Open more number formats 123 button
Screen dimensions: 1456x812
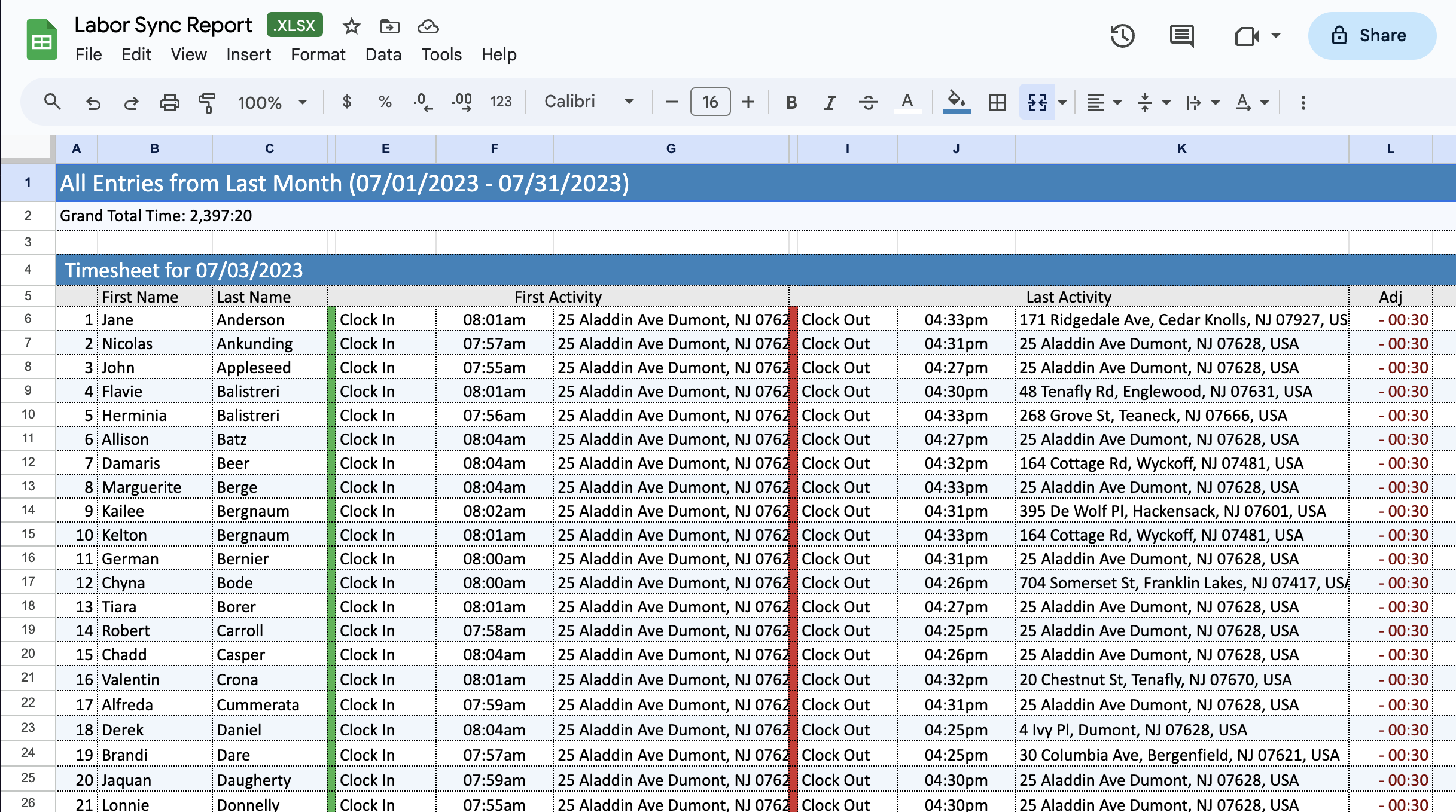coord(501,102)
